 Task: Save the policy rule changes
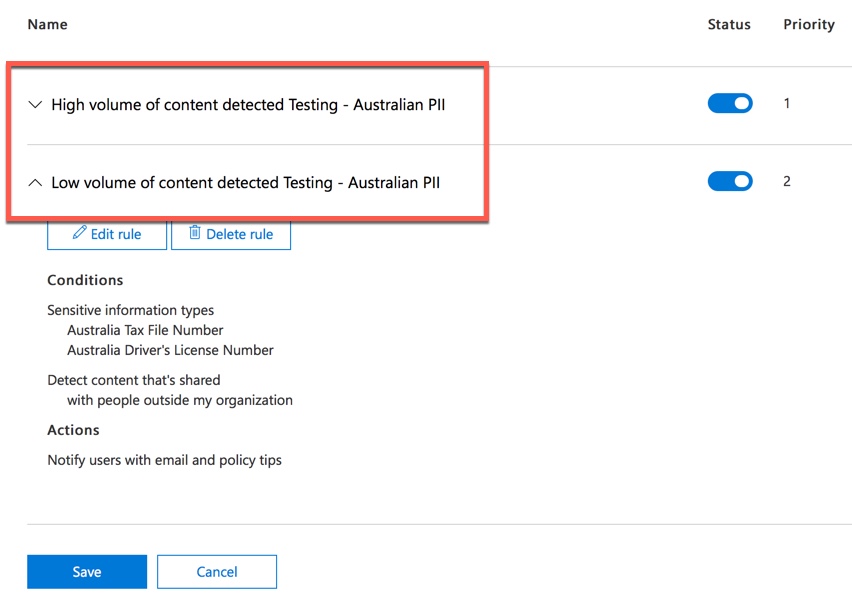[x=86, y=571]
